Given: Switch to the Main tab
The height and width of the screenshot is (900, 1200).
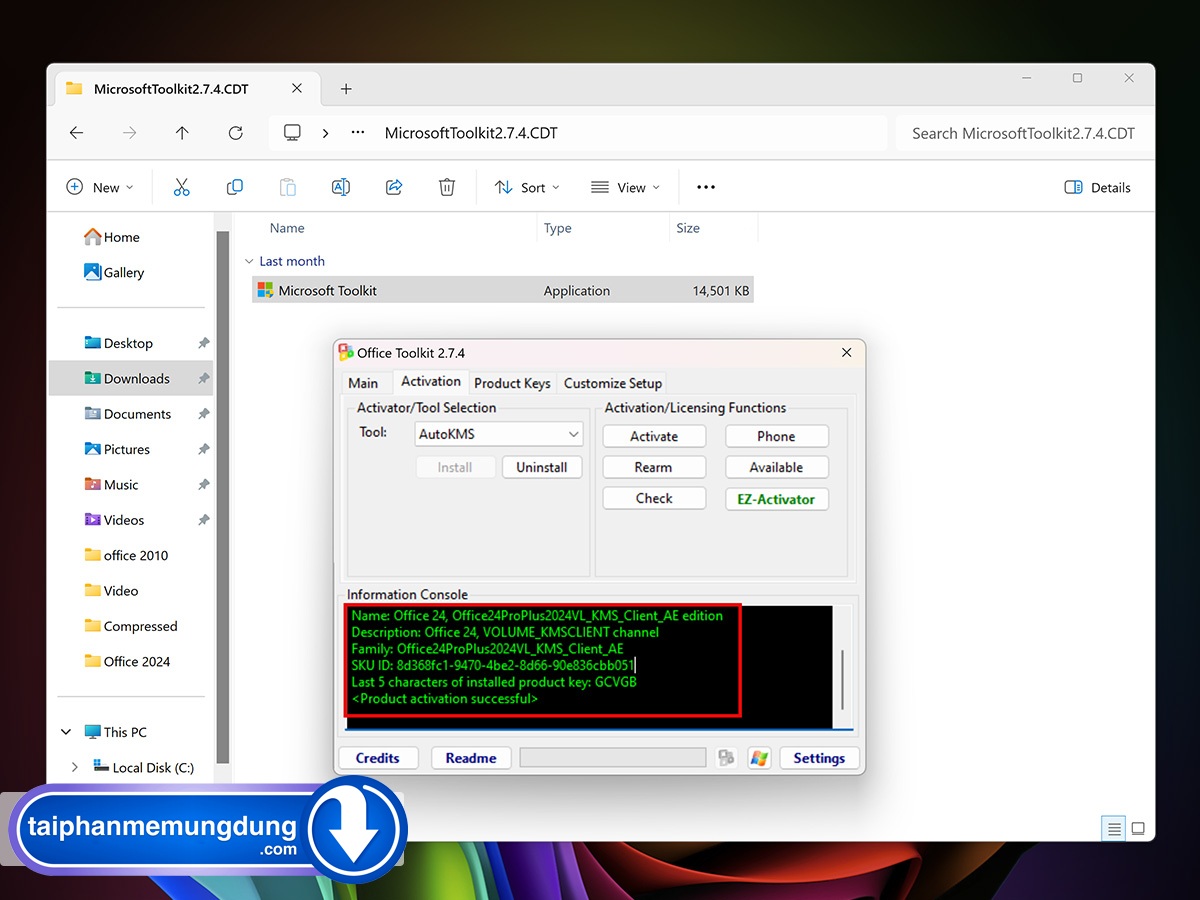Looking at the screenshot, I should tap(363, 383).
